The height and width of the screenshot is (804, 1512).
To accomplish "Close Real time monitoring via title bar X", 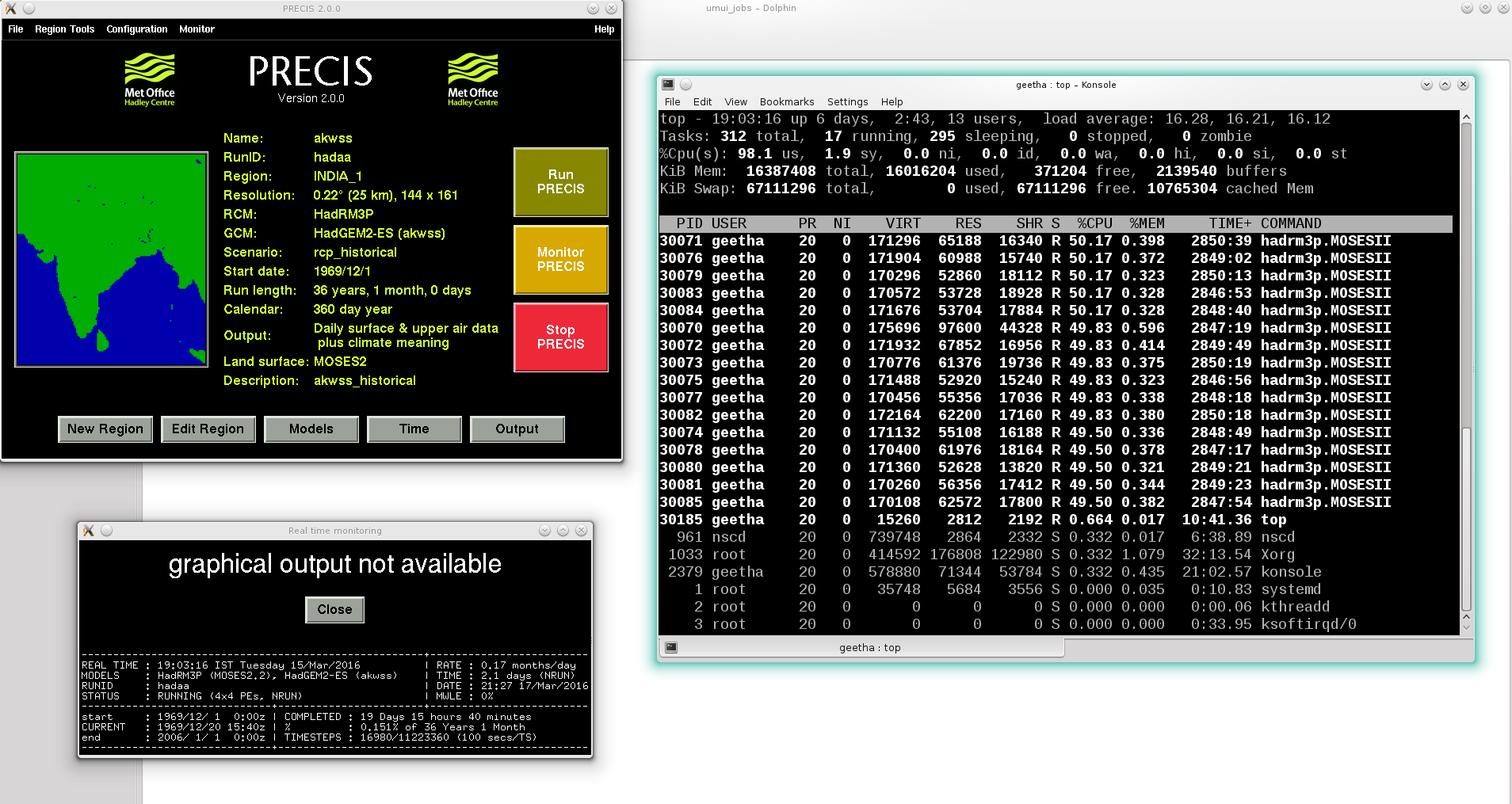I will (x=581, y=531).
